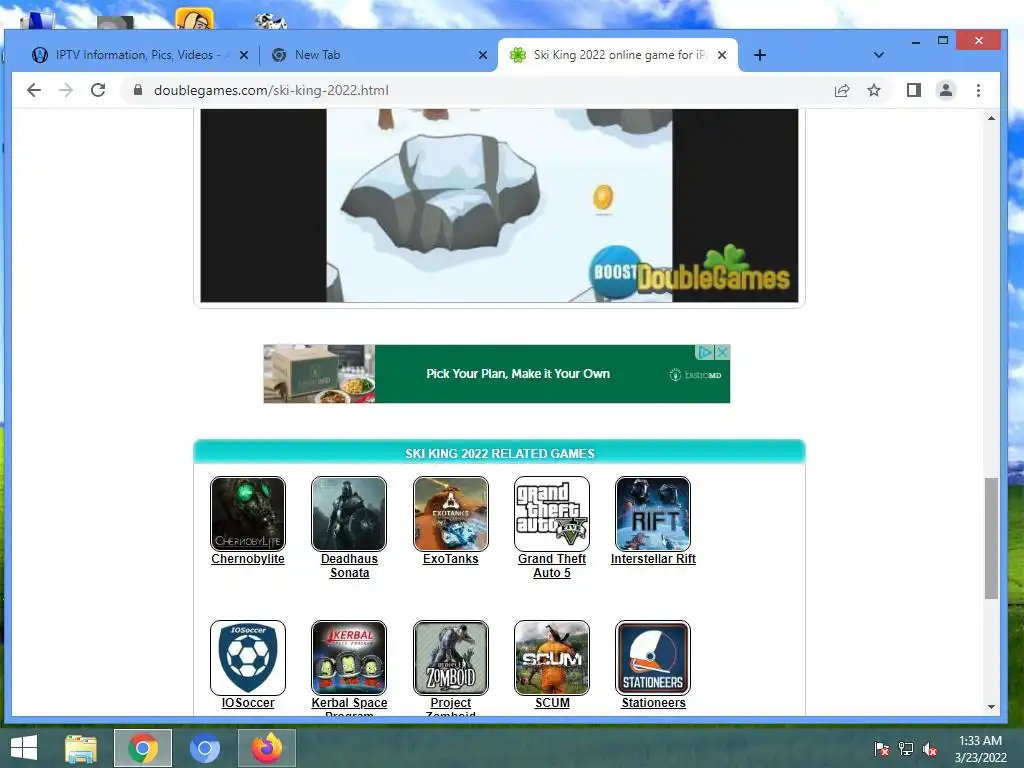Expand the tab search chevron
1024x768 pixels.
pos(879,55)
